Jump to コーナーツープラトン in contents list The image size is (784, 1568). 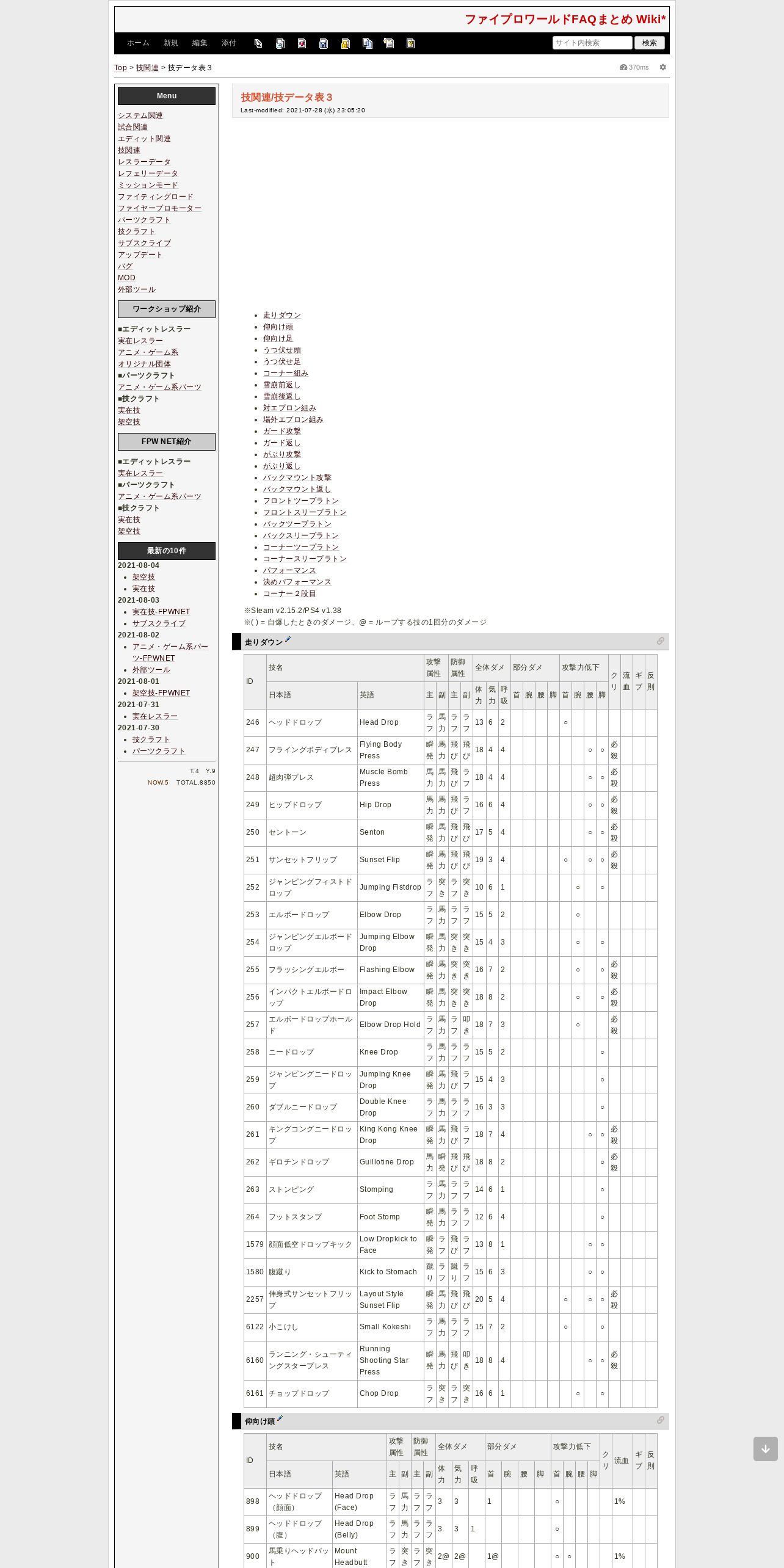point(301,547)
